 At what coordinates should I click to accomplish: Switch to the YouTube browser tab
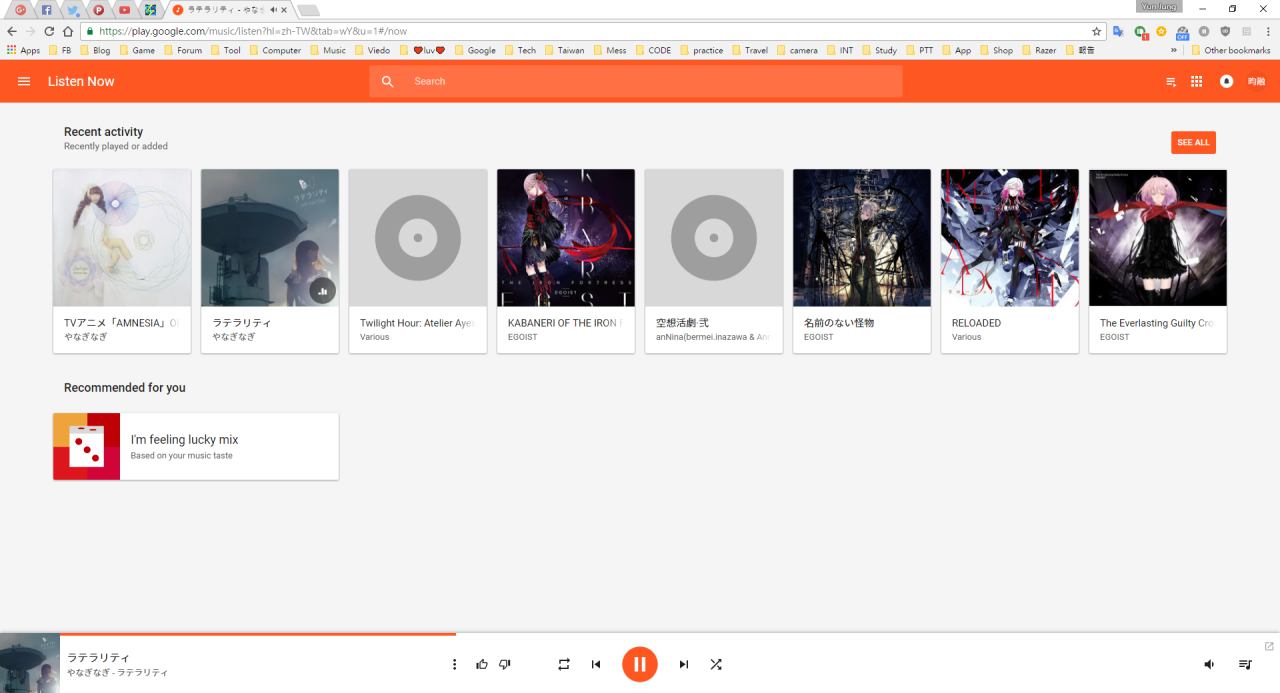[125, 10]
